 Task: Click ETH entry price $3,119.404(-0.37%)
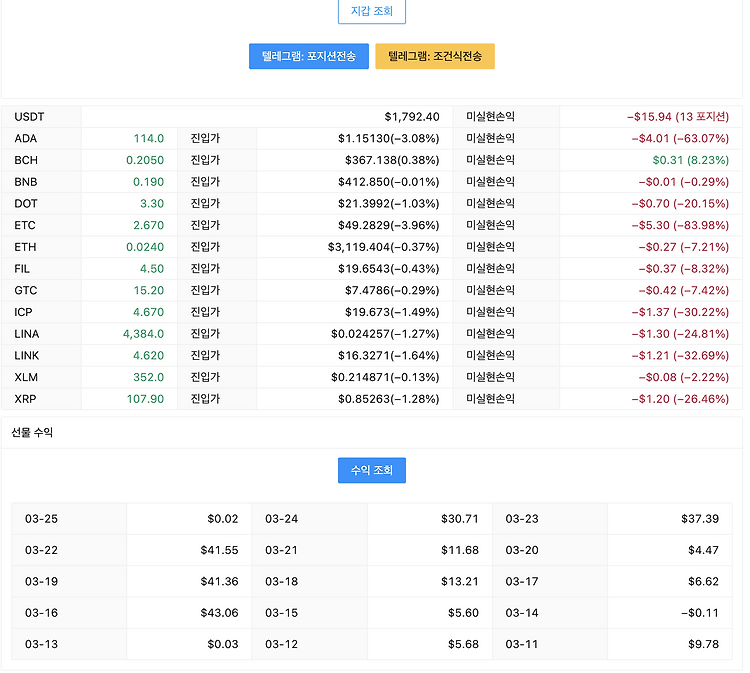point(383,247)
